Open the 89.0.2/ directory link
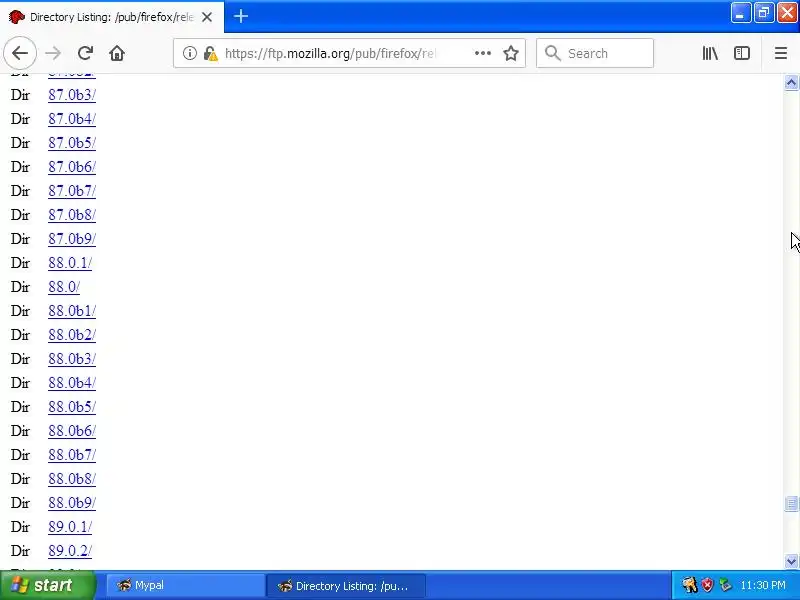The image size is (800, 600). (70, 551)
